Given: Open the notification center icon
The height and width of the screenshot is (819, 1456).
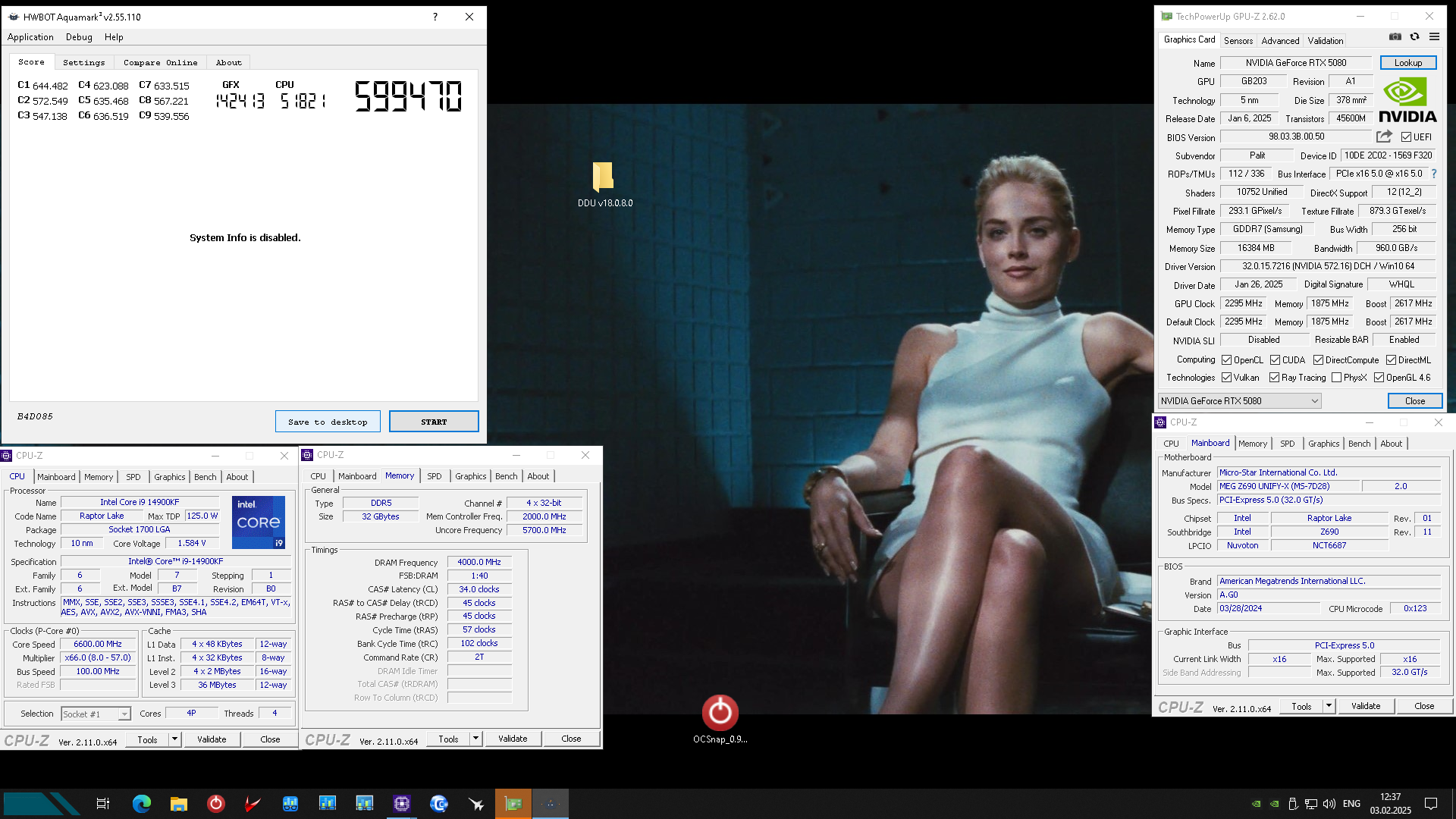Looking at the screenshot, I should pos(1431,804).
